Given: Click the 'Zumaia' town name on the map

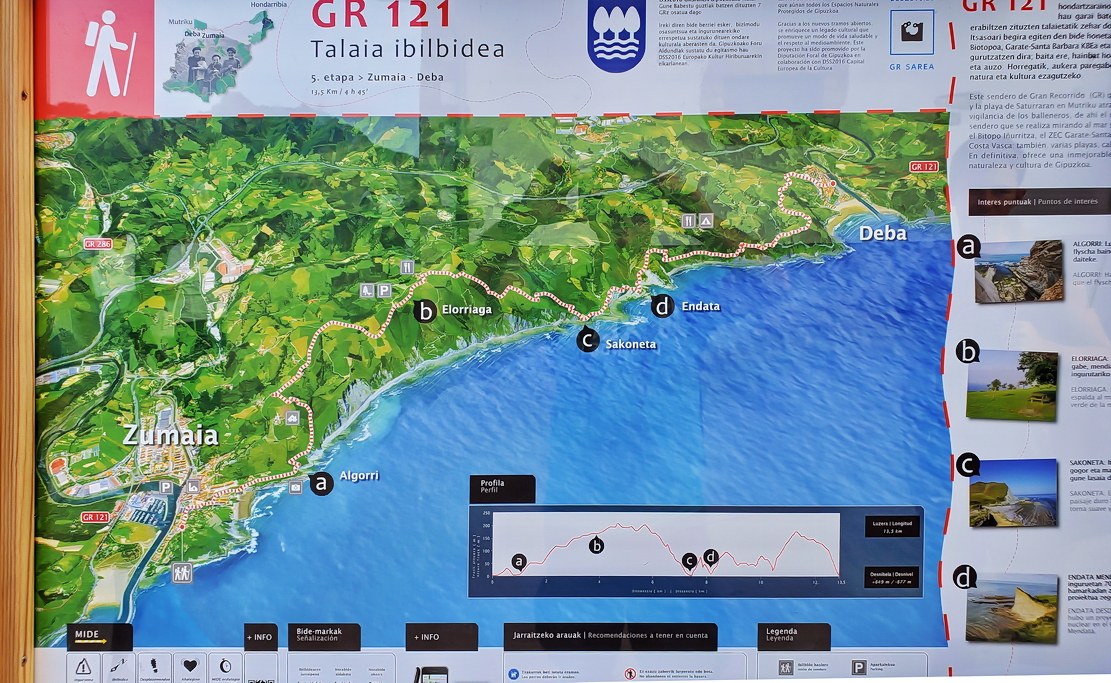Looking at the screenshot, I should point(170,435).
